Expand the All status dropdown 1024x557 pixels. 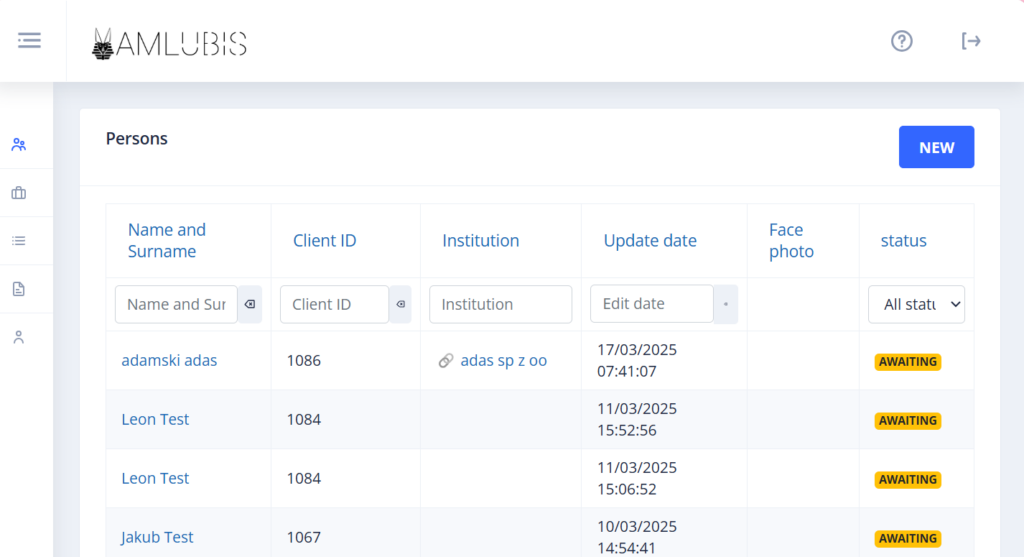916,304
